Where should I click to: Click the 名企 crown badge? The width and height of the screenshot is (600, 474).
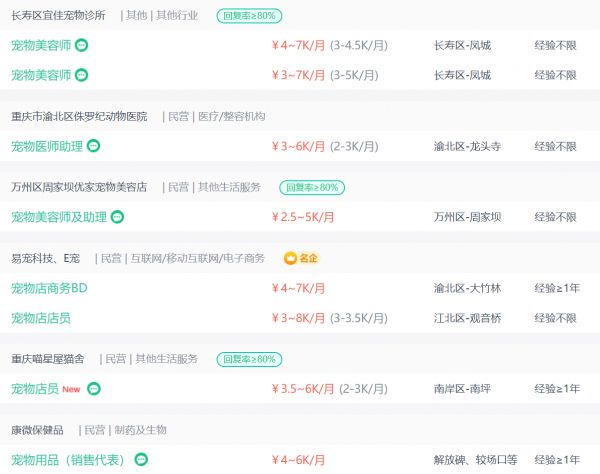[301, 258]
